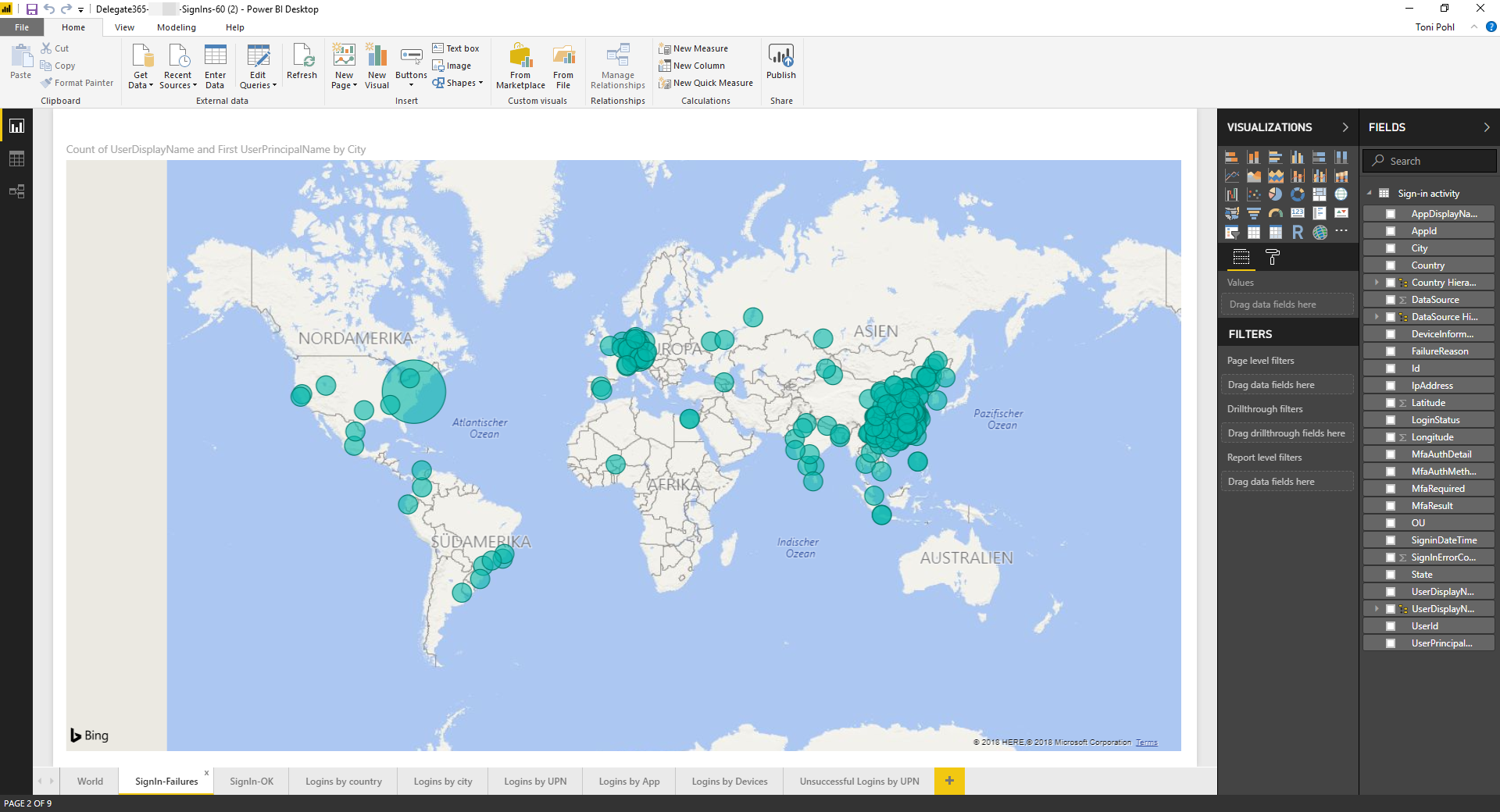This screenshot has width=1500, height=812.
Task: Open the Format paint roller pane
Action: pos(1272,257)
